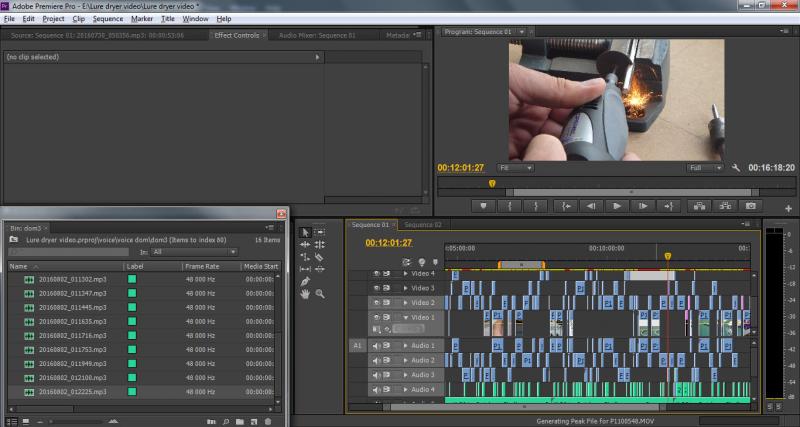800x427 pixels.
Task: Expand the Video 3 track
Action: click(406, 288)
